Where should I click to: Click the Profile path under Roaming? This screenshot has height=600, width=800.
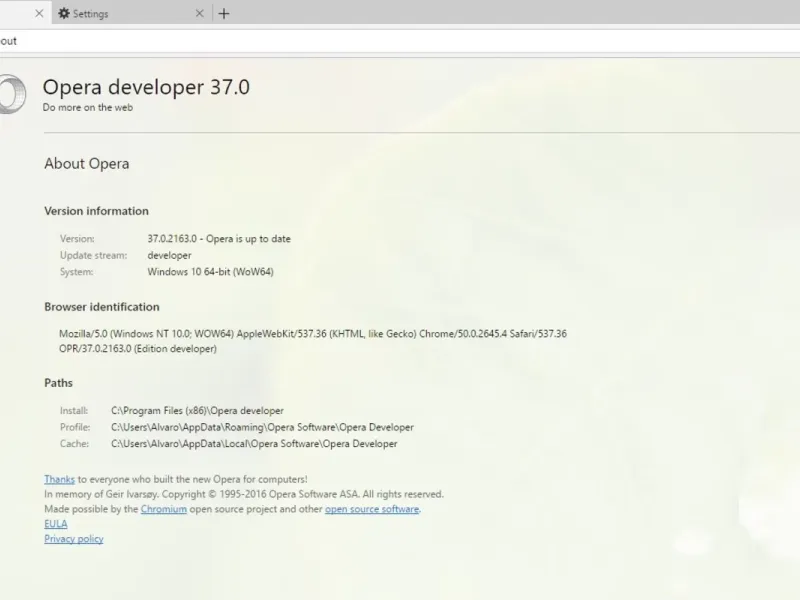coord(262,427)
